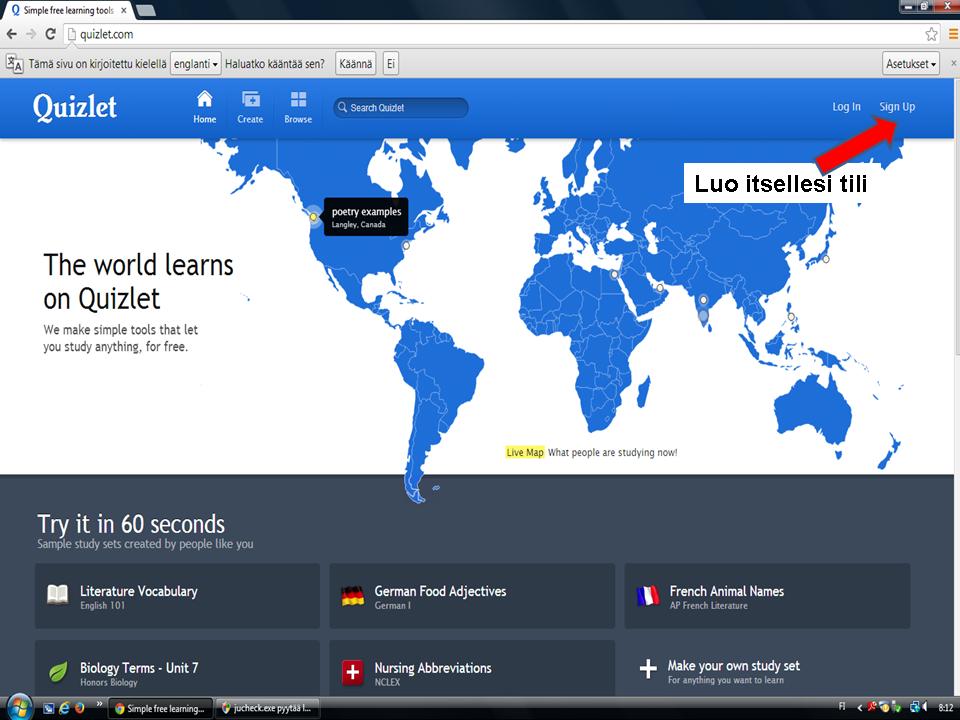This screenshot has width=960, height=720.
Task: Expand the englanti language dropdown
Action: 196,64
